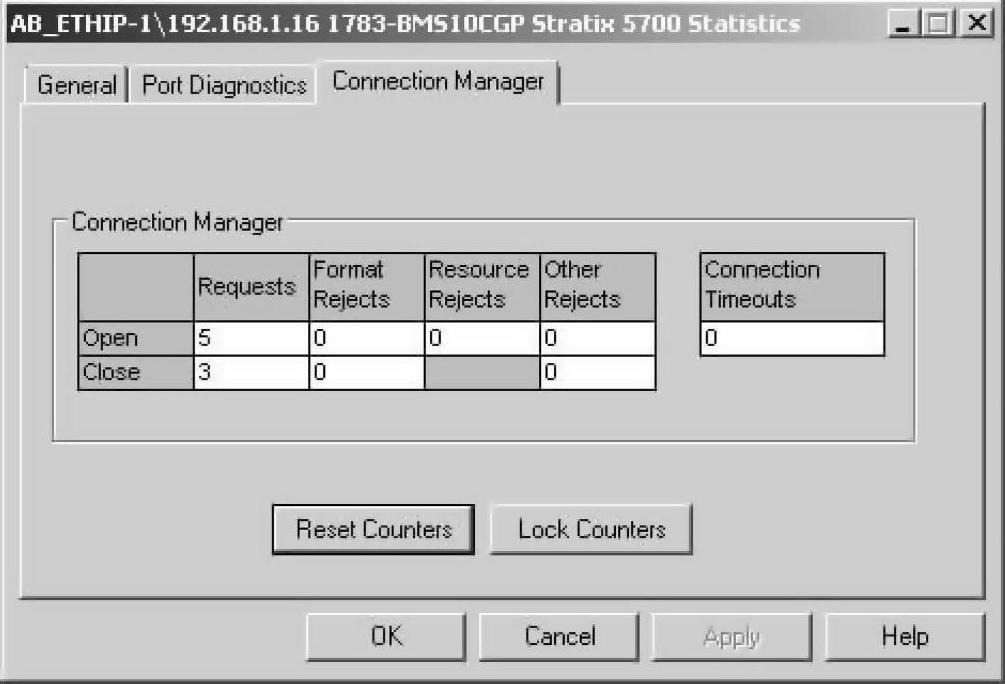Click the Resource Rejects column header
The width and height of the screenshot is (1005, 684).
(x=482, y=287)
